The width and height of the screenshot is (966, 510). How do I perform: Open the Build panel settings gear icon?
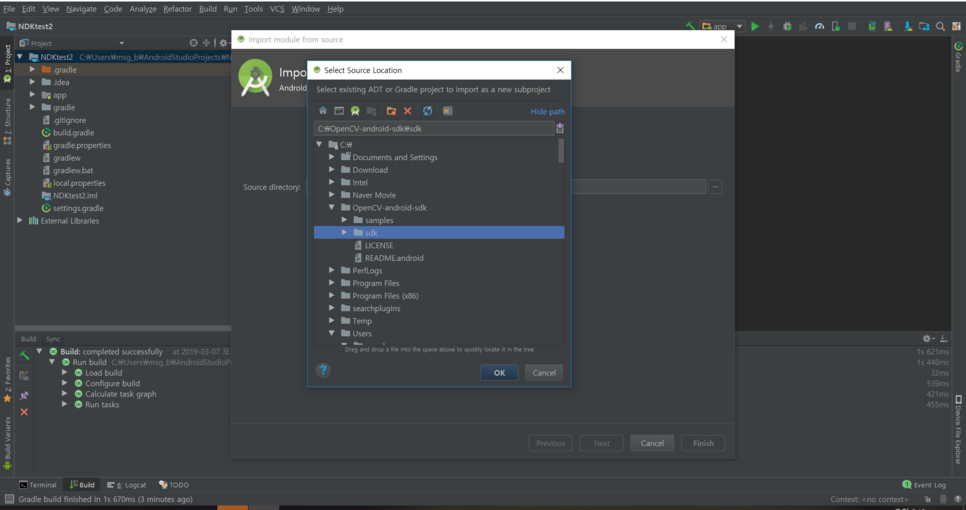pos(928,339)
